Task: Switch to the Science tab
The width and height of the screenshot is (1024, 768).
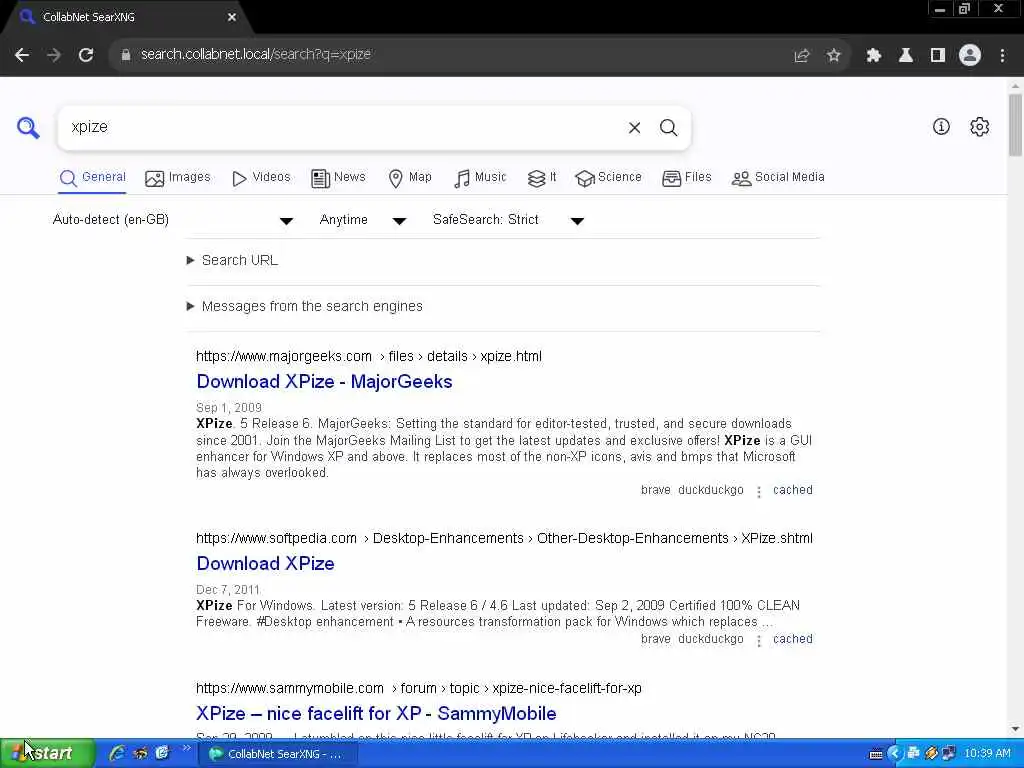Action: (608, 178)
